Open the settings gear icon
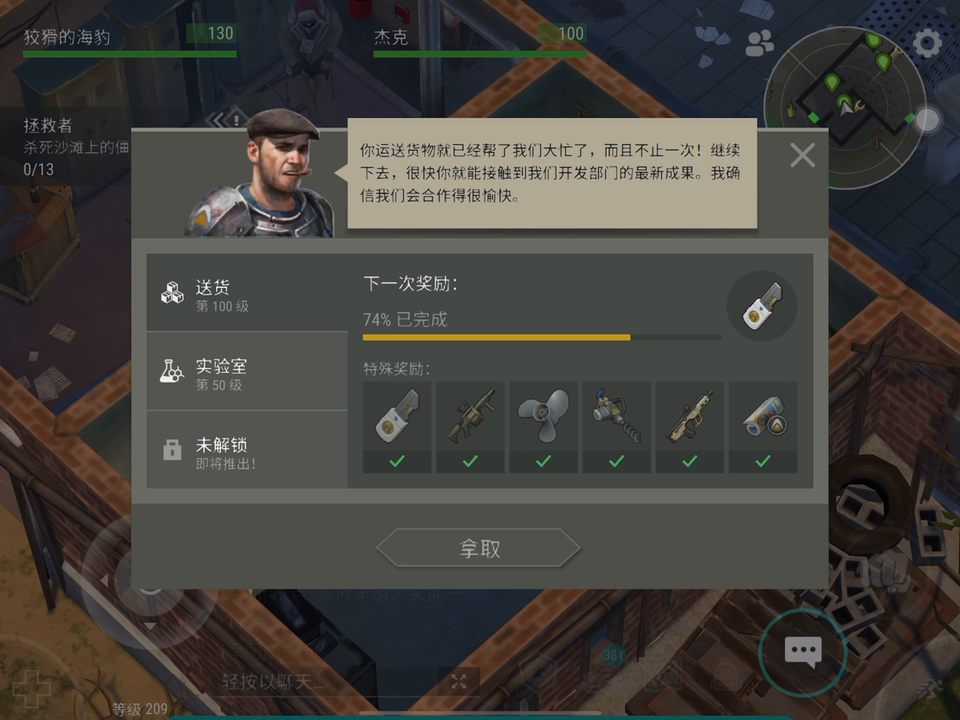Image resolution: width=960 pixels, height=720 pixels. point(927,43)
